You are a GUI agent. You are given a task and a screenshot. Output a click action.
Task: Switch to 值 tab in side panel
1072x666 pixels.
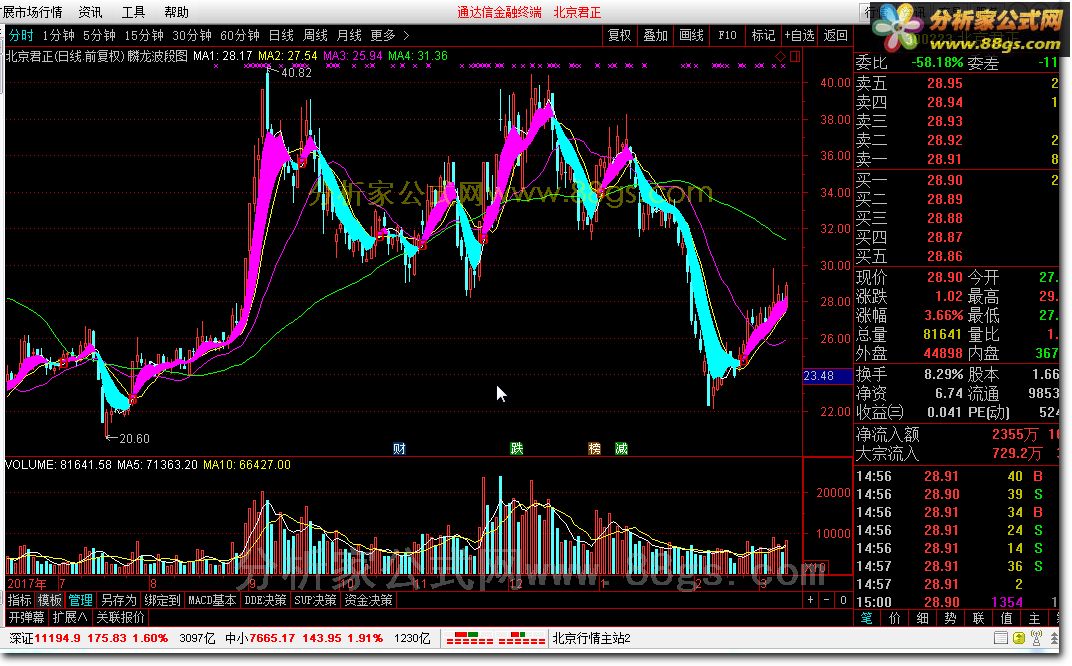click(1006, 618)
